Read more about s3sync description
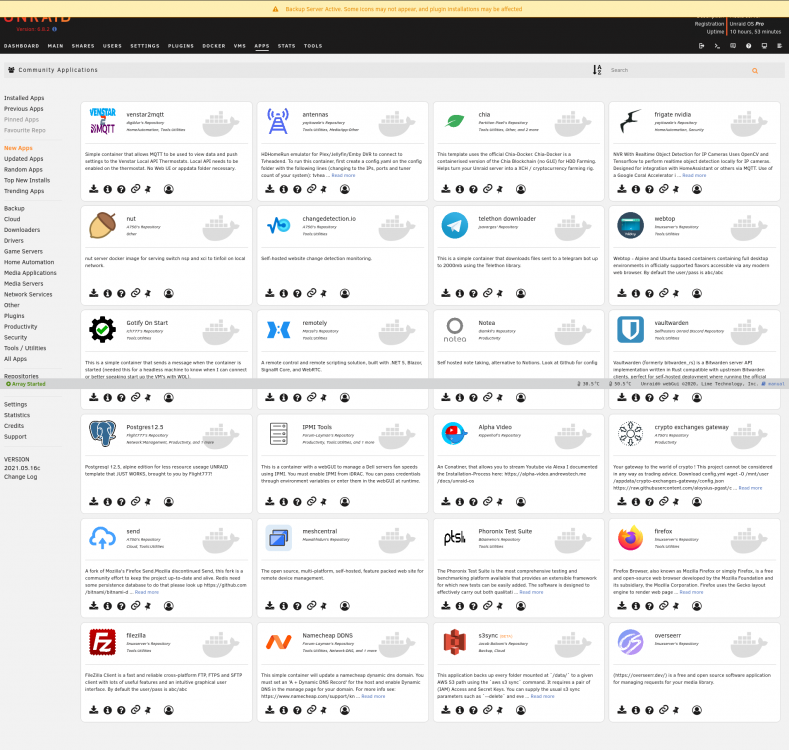 pyautogui.click(x=542, y=696)
